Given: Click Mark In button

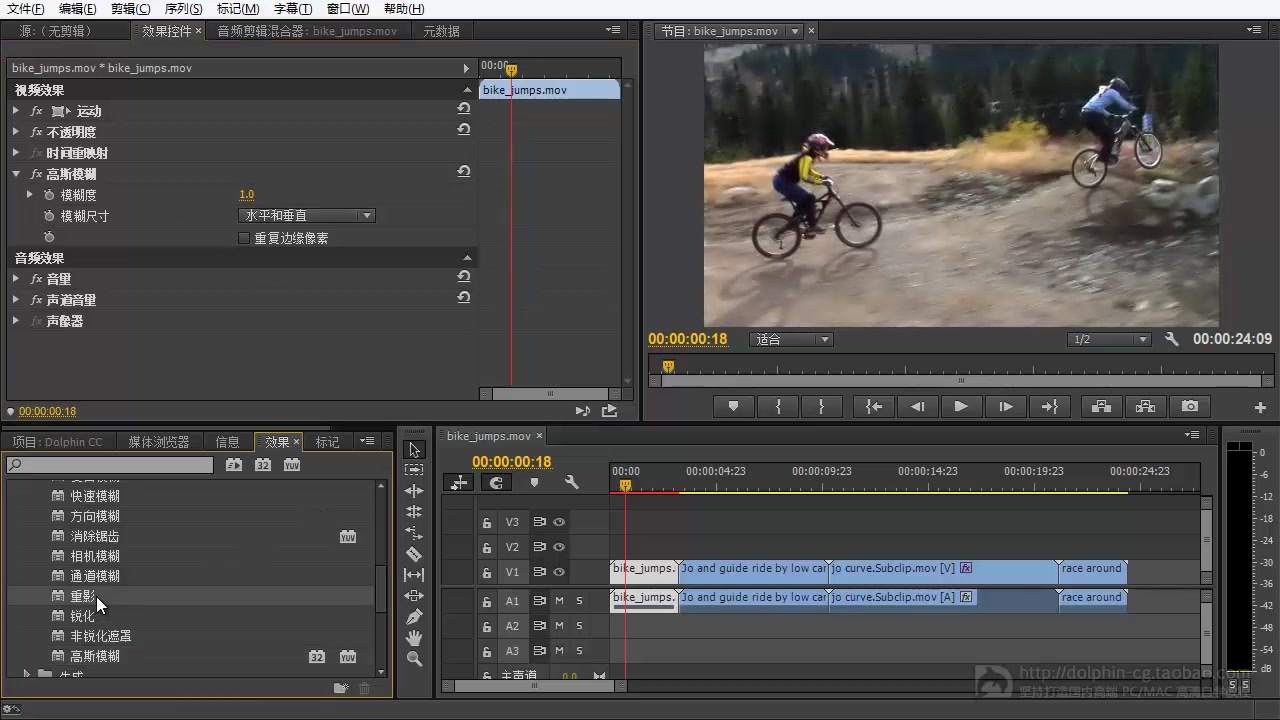Looking at the screenshot, I should pyautogui.click(x=779, y=407).
